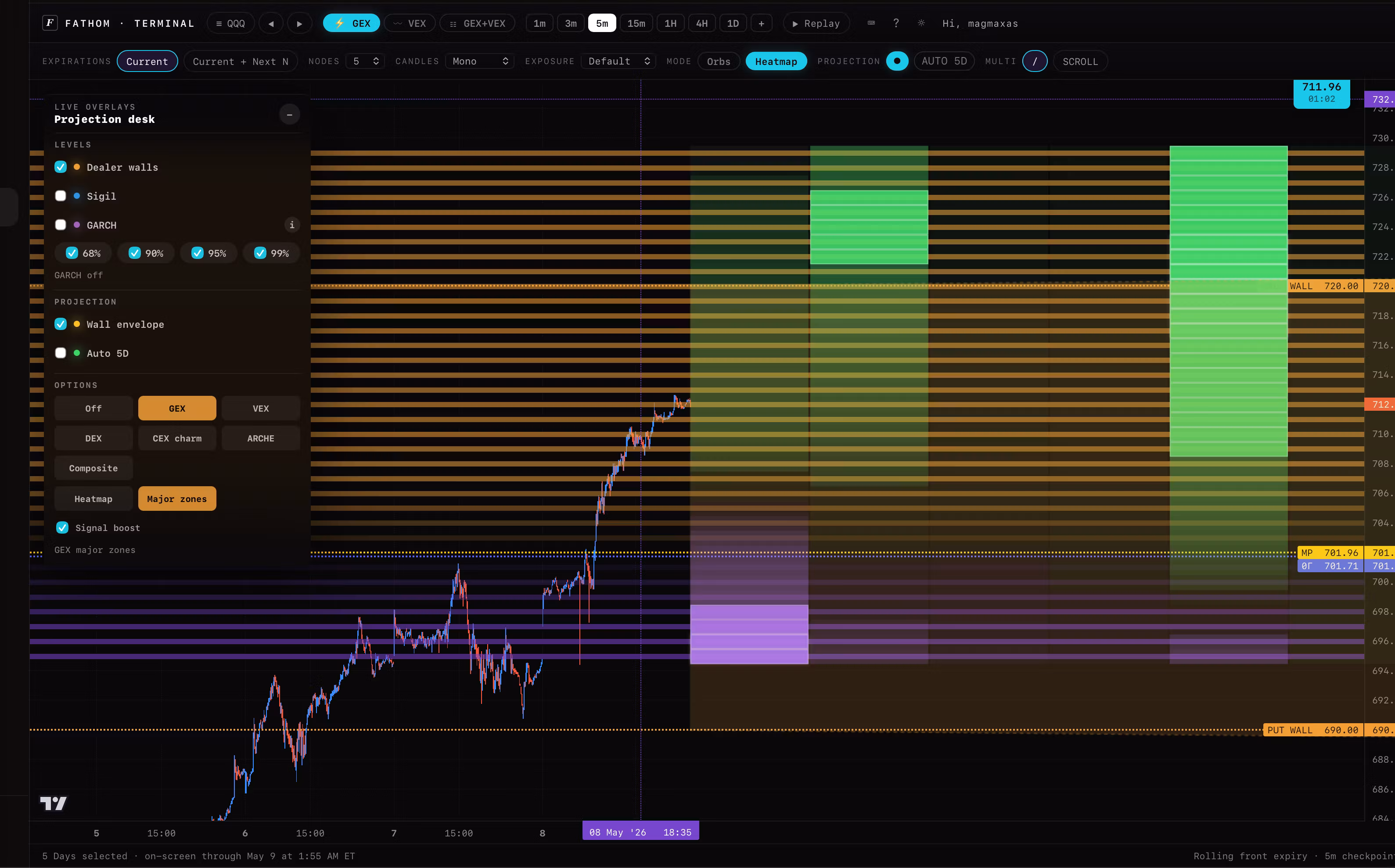Select the 1H timeframe
The width and height of the screenshot is (1395, 868).
[671, 24]
